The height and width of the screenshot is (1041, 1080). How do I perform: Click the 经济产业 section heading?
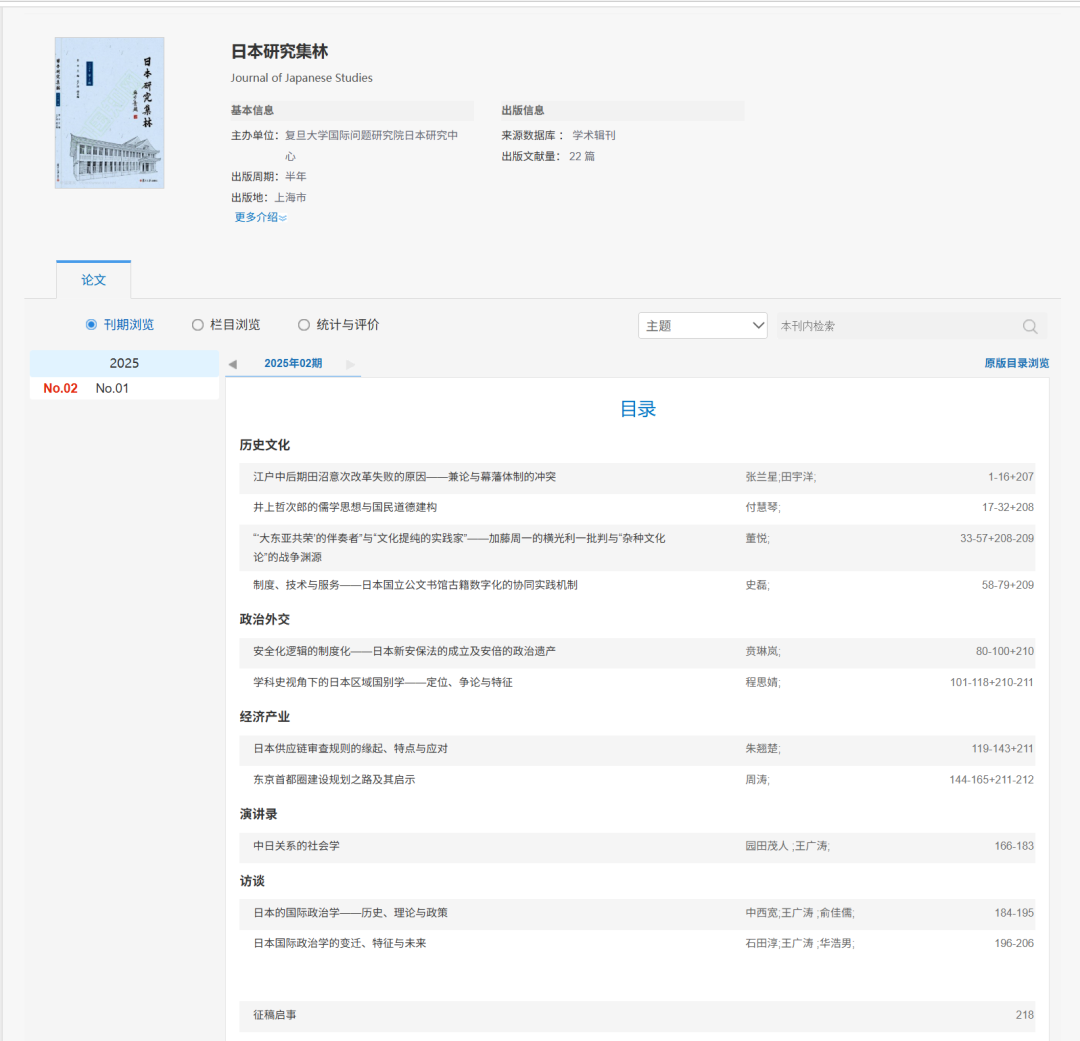click(x=264, y=717)
